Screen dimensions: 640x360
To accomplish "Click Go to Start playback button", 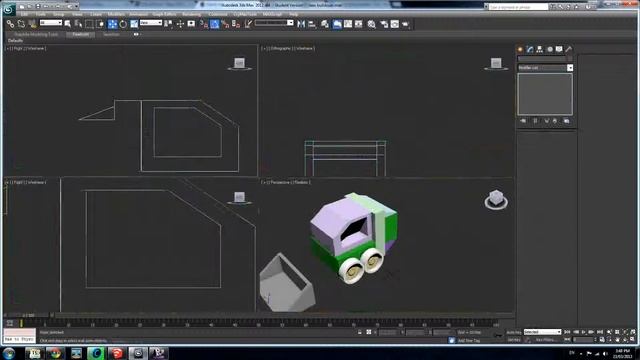I will (x=567, y=332).
